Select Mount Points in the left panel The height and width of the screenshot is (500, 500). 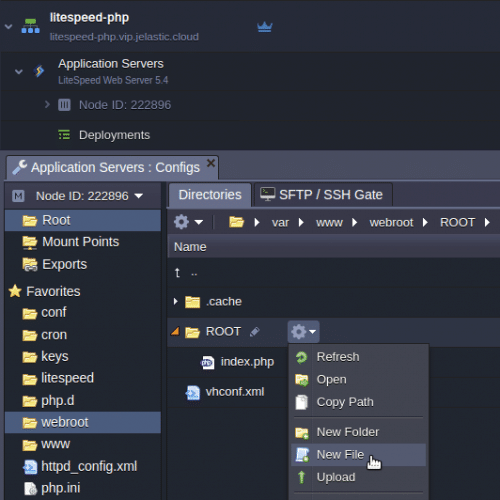pyautogui.click(x=83, y=242)
